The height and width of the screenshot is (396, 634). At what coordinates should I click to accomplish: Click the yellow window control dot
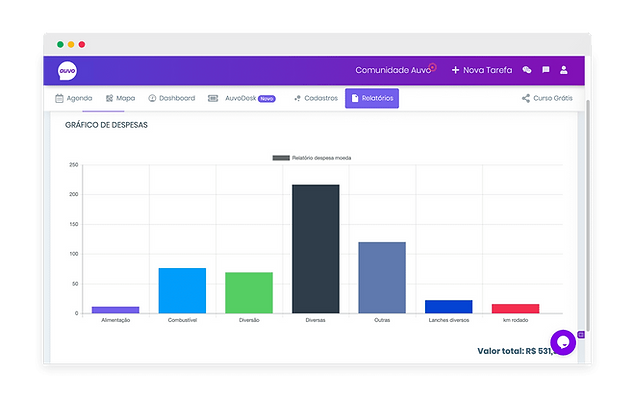(71, 44)
